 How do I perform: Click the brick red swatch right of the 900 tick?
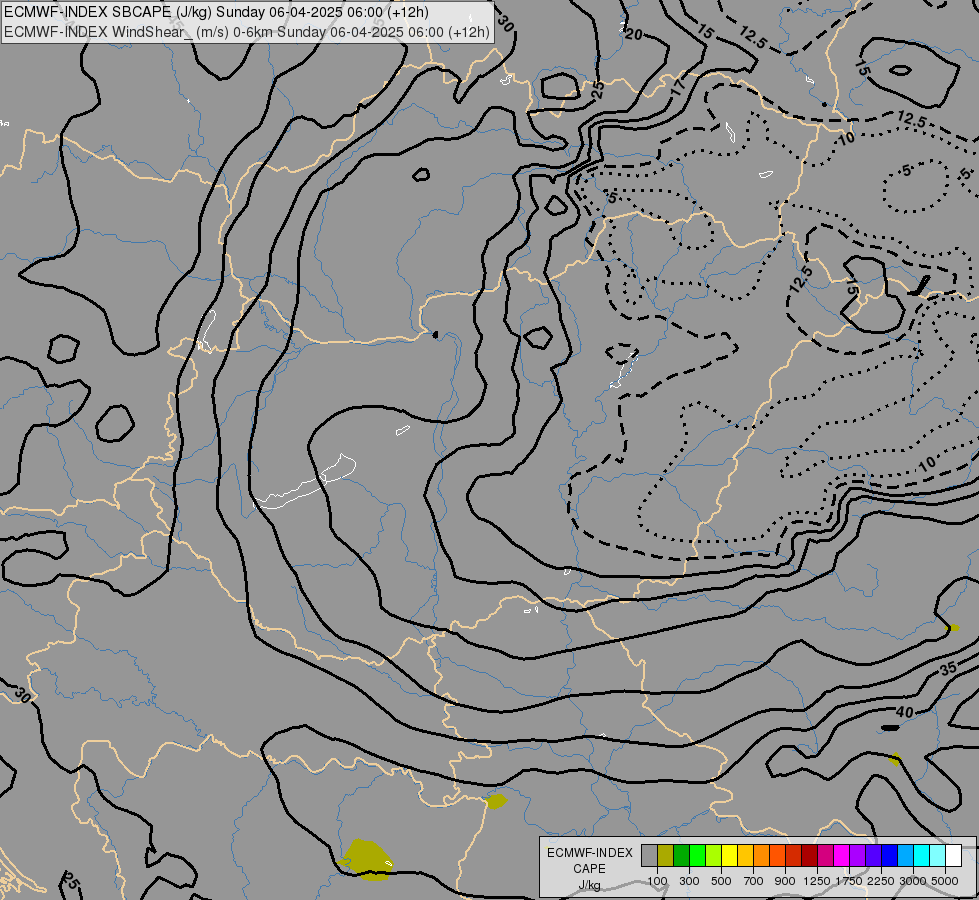click(x=794, y=855)
